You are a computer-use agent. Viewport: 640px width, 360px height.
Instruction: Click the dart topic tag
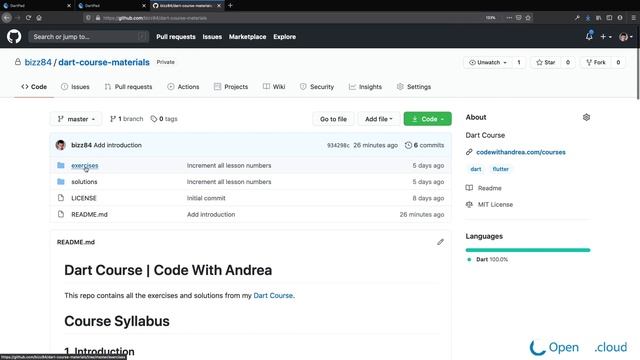(x=476, y=169)
